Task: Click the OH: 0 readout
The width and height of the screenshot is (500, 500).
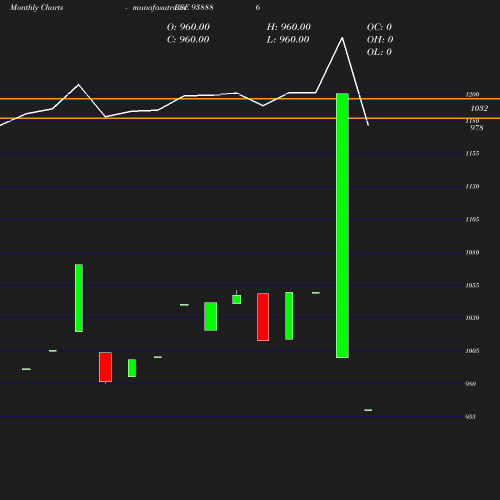Action: coord(380,40)
